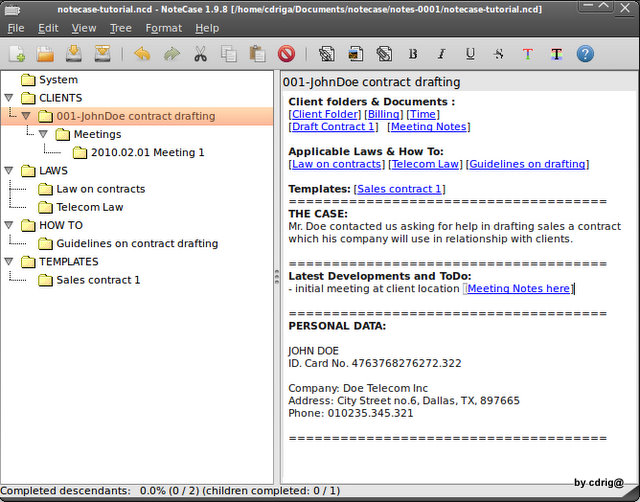Follow the Telecom Law link in note
This screenshot has width=640, height=502.
pos(425,164)
